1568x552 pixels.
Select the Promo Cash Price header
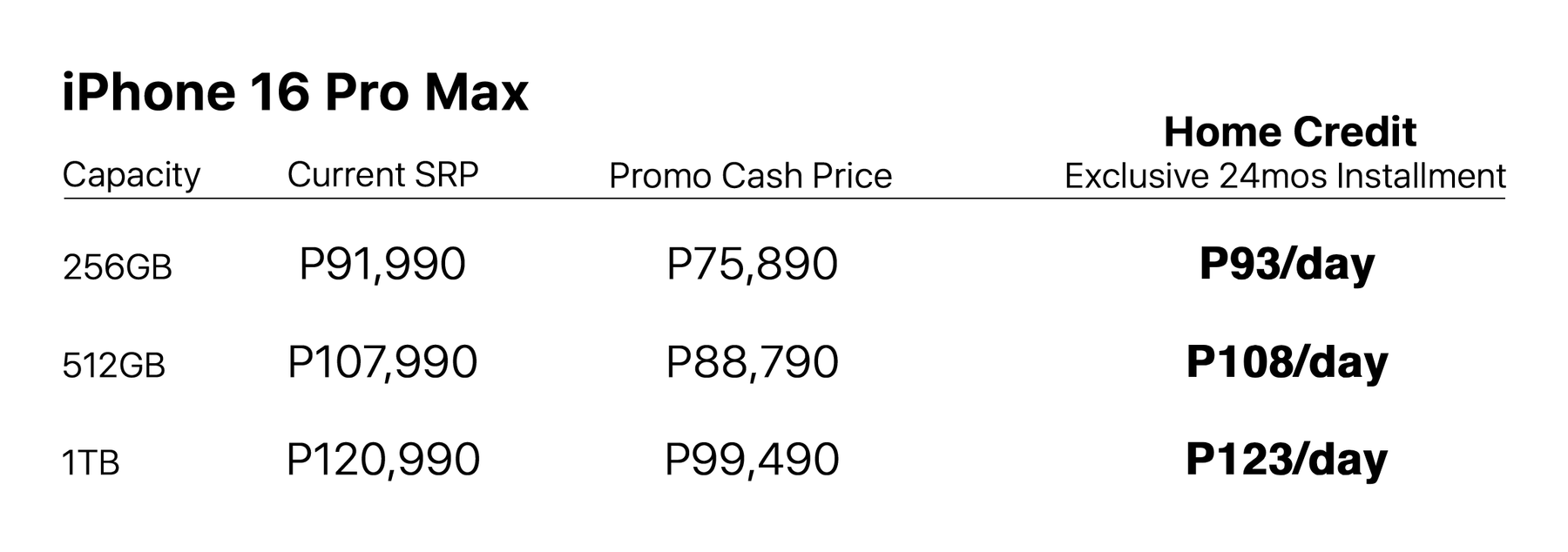point(750,176)
